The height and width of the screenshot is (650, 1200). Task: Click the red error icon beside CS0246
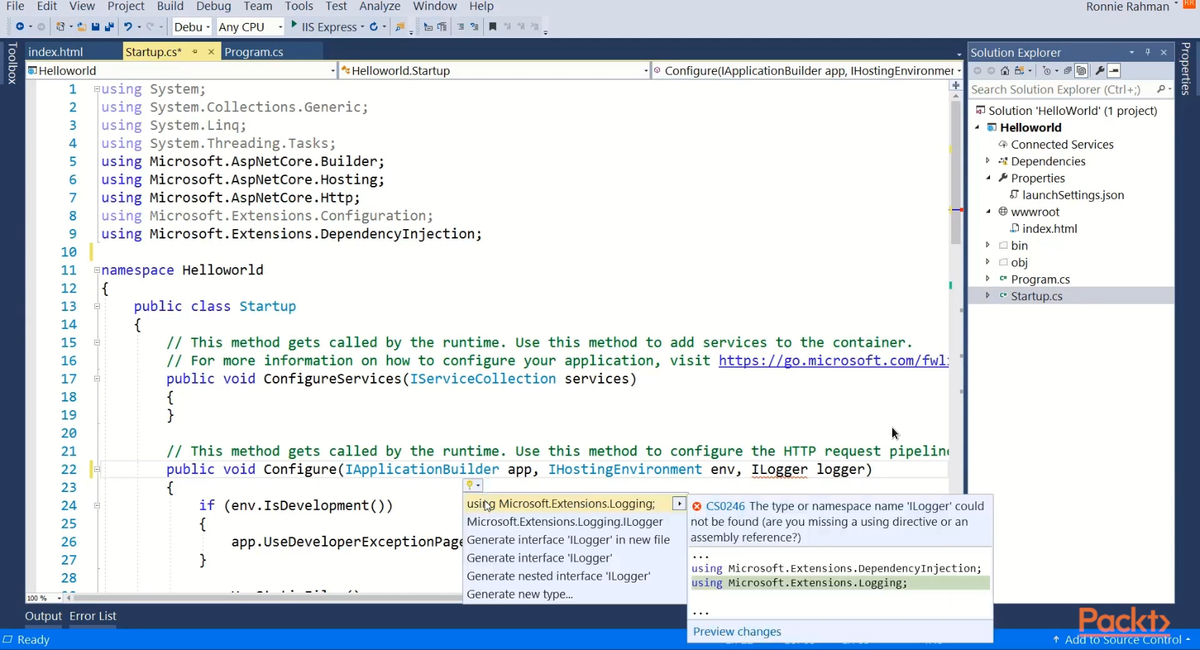pos(697,506)
